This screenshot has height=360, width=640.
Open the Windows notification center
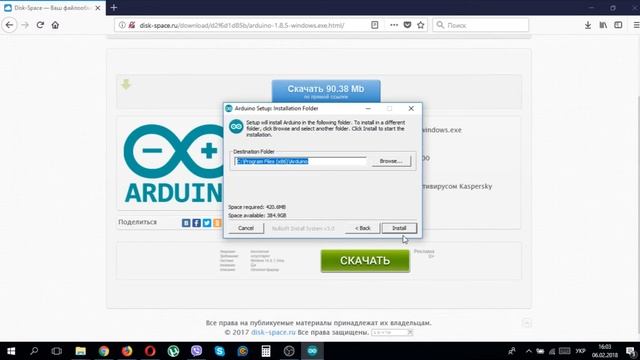point(631,351)
